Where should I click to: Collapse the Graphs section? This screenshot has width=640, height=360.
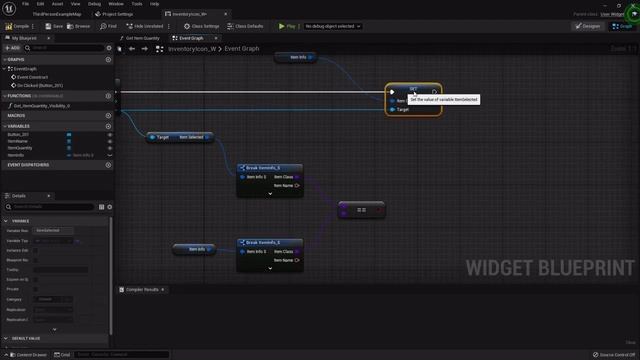coord(5,60)
